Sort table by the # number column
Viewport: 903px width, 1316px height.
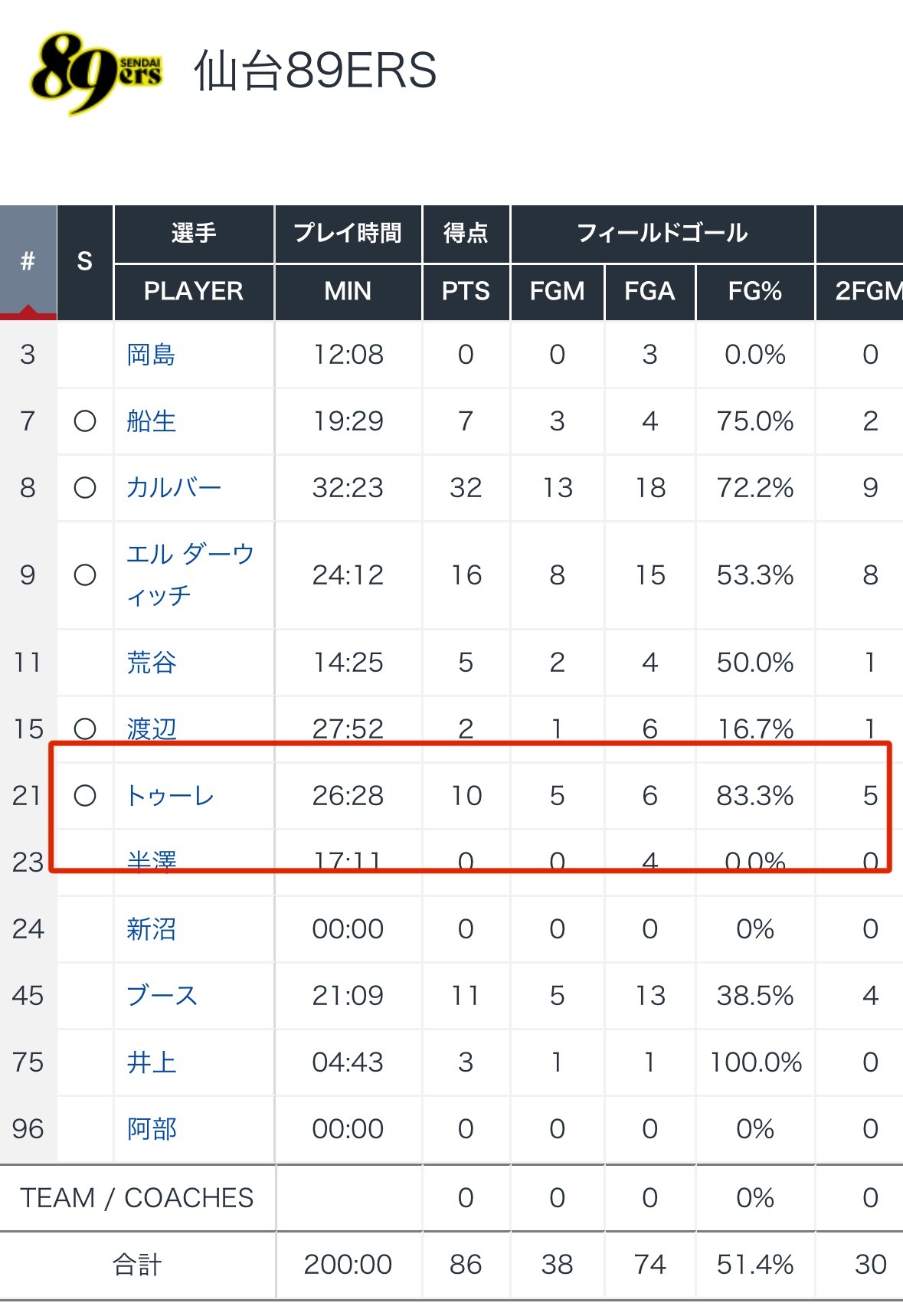click(28, 262)
